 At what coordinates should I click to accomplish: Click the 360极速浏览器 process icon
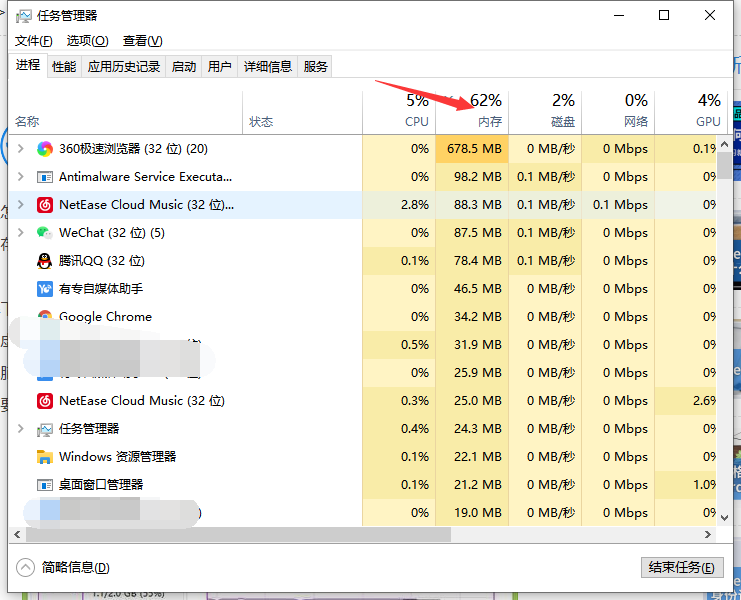pos(45,149)
